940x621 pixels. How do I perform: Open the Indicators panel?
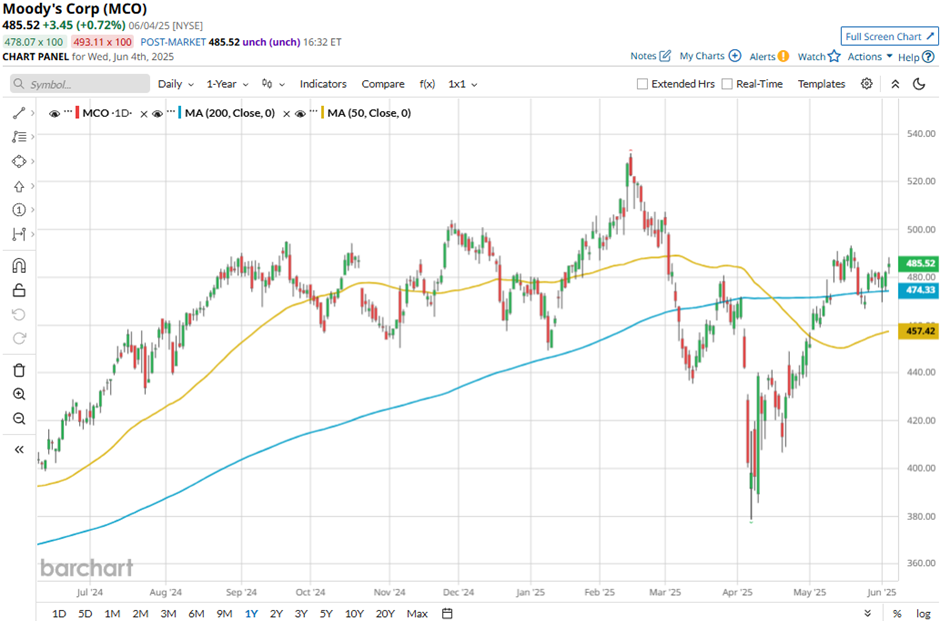pos(323,84)
